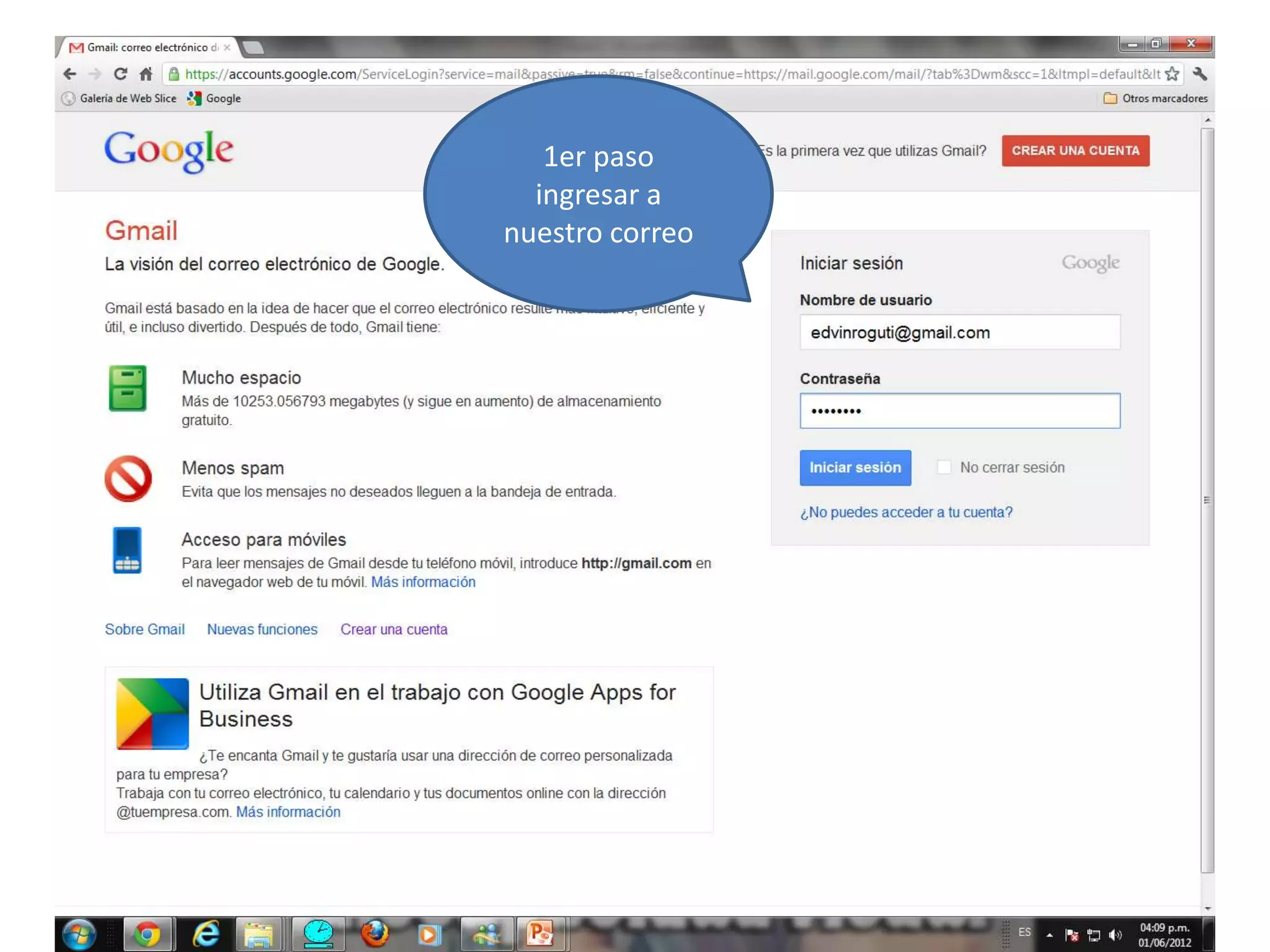Launch Chrome from the taskbar
This screenshot has width=1270, height=952.
tap(148, 934)
